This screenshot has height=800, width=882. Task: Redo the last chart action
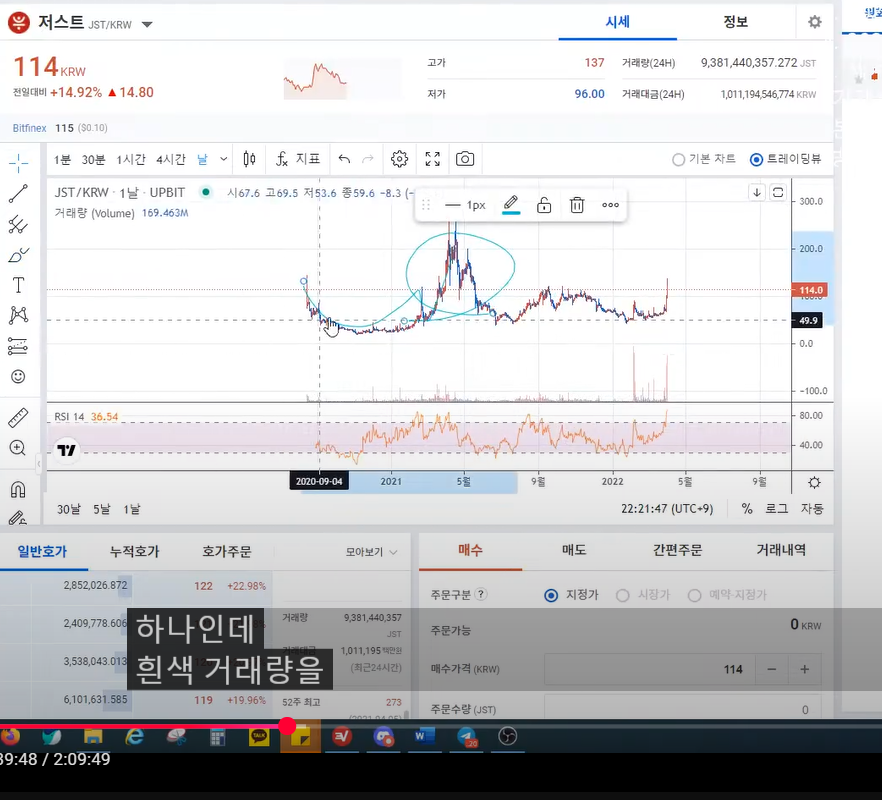pyautogui.click(x=368, y=159)
